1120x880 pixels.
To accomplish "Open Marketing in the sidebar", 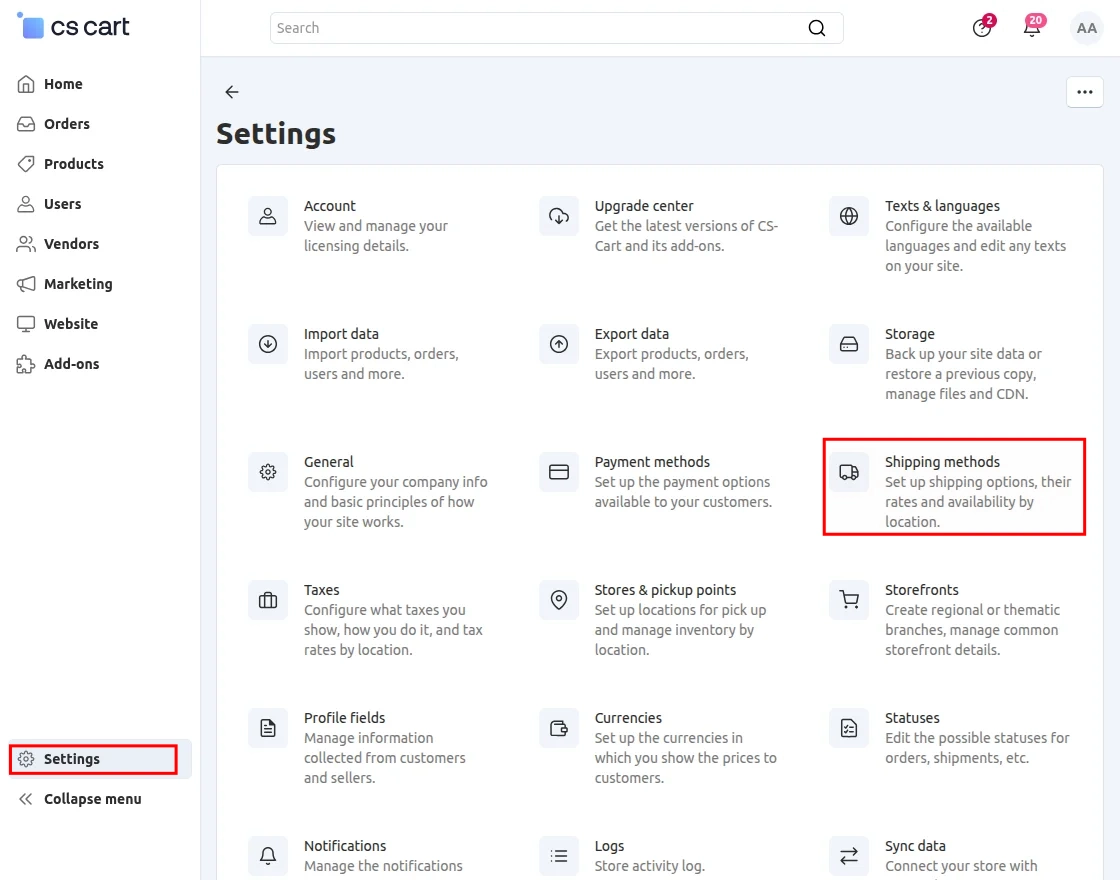I will 100,284.
